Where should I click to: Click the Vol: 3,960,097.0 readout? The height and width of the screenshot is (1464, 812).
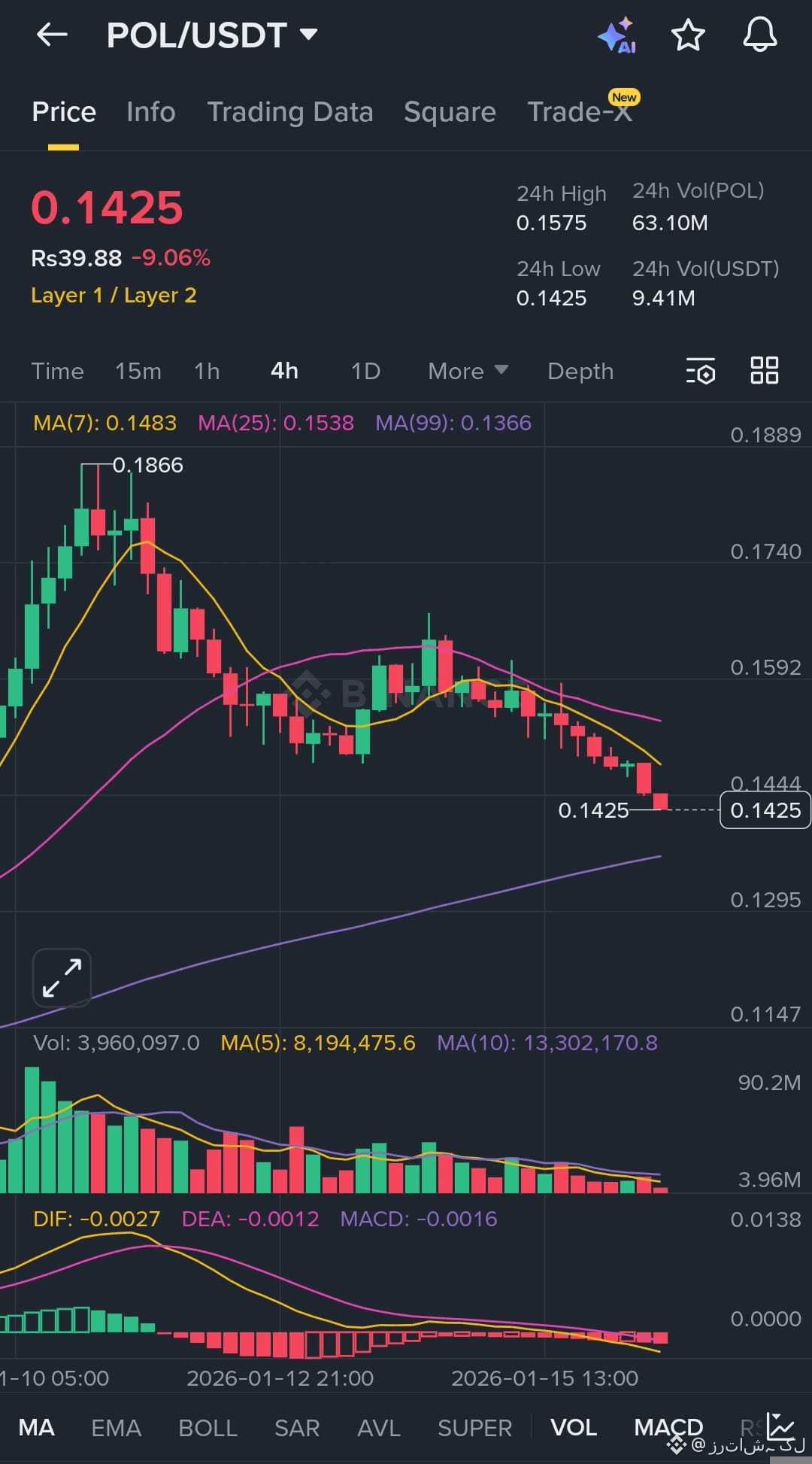(x=117, y=1043)
